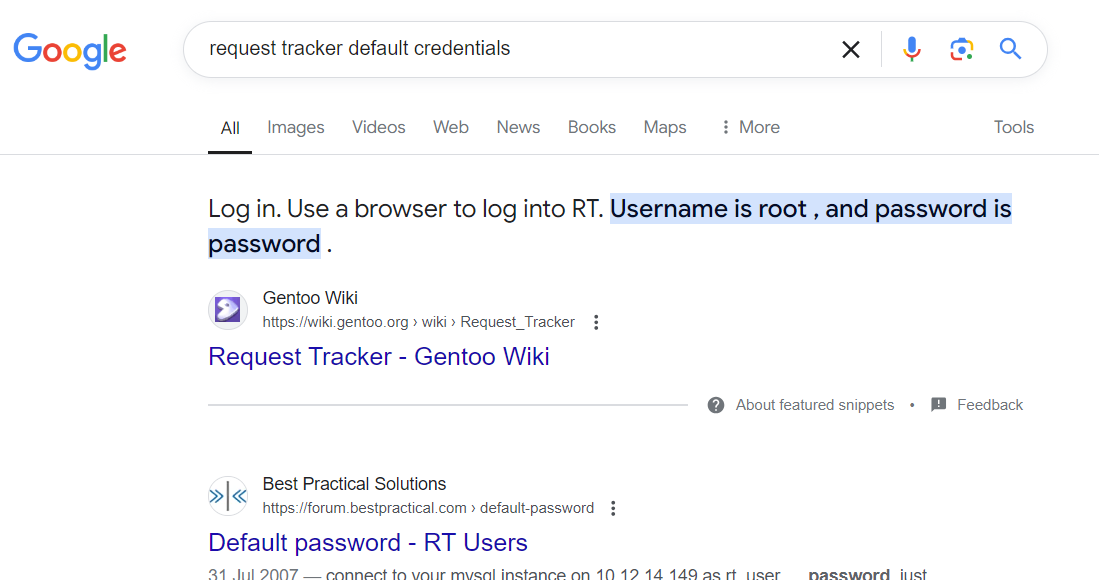Switch to the Videos tab

tap(379, 127)
